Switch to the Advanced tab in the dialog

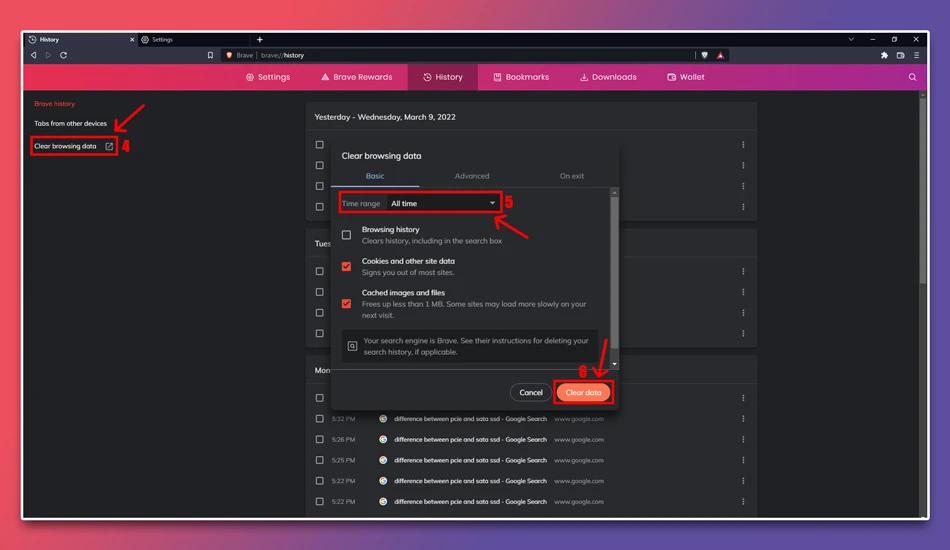(471, 176)
